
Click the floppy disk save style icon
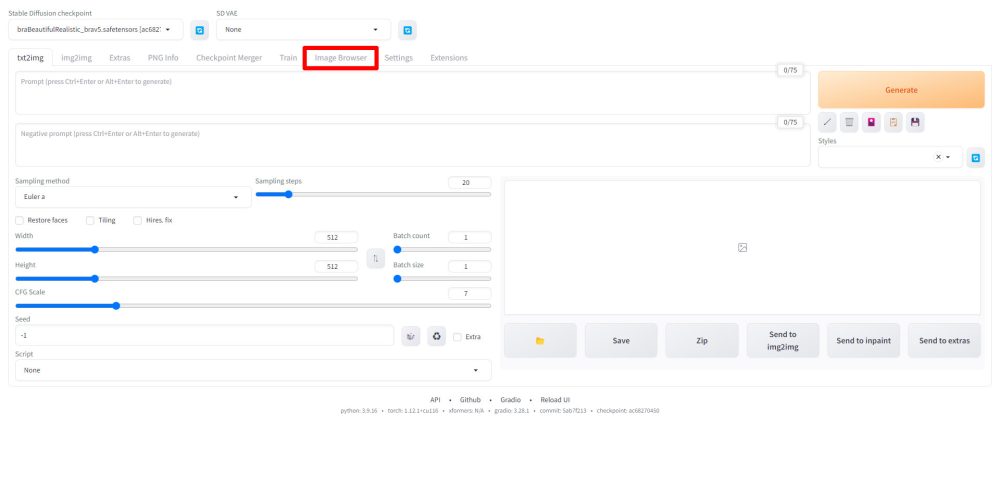[915, 122]
